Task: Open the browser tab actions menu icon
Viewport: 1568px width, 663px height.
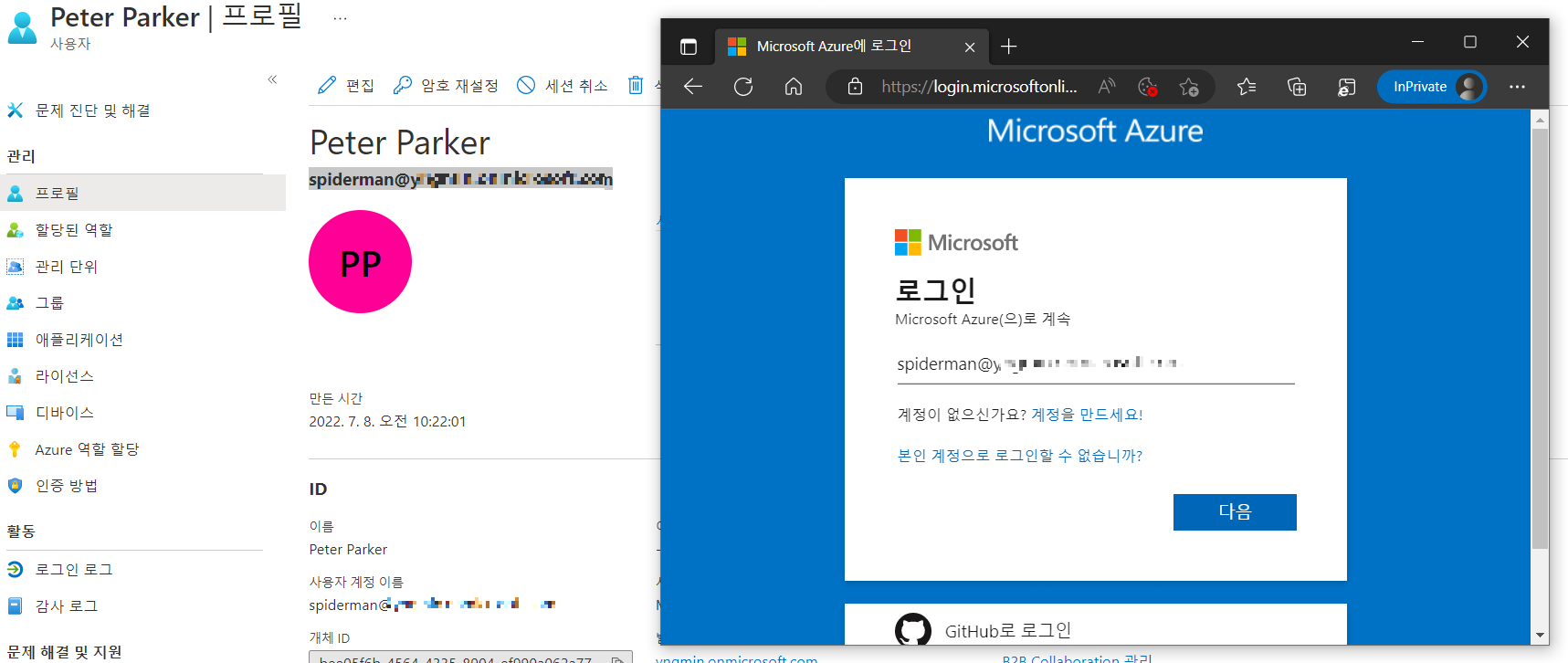Action: (689, 47)
